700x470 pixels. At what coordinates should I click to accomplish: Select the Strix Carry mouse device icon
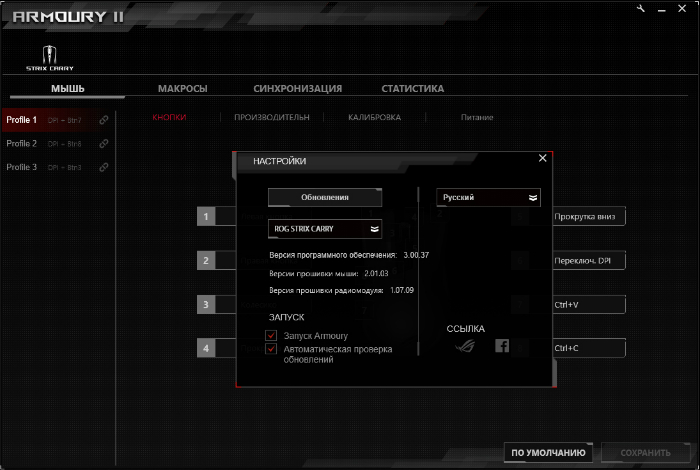[50, 58]
